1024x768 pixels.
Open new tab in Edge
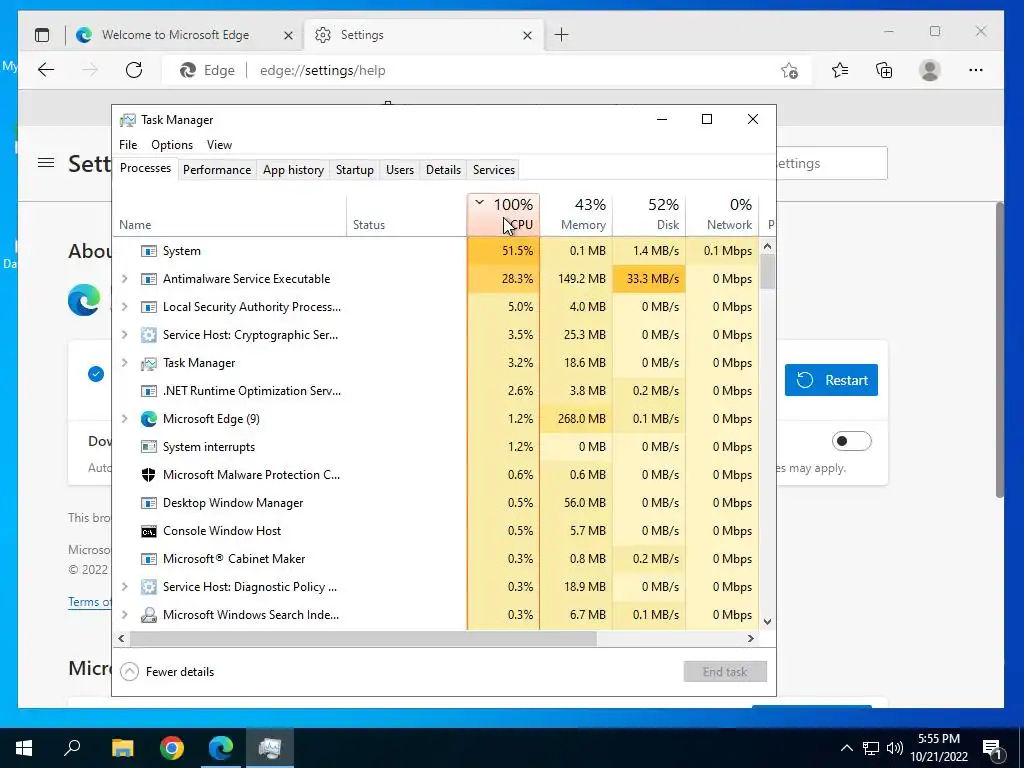point(561,35)
